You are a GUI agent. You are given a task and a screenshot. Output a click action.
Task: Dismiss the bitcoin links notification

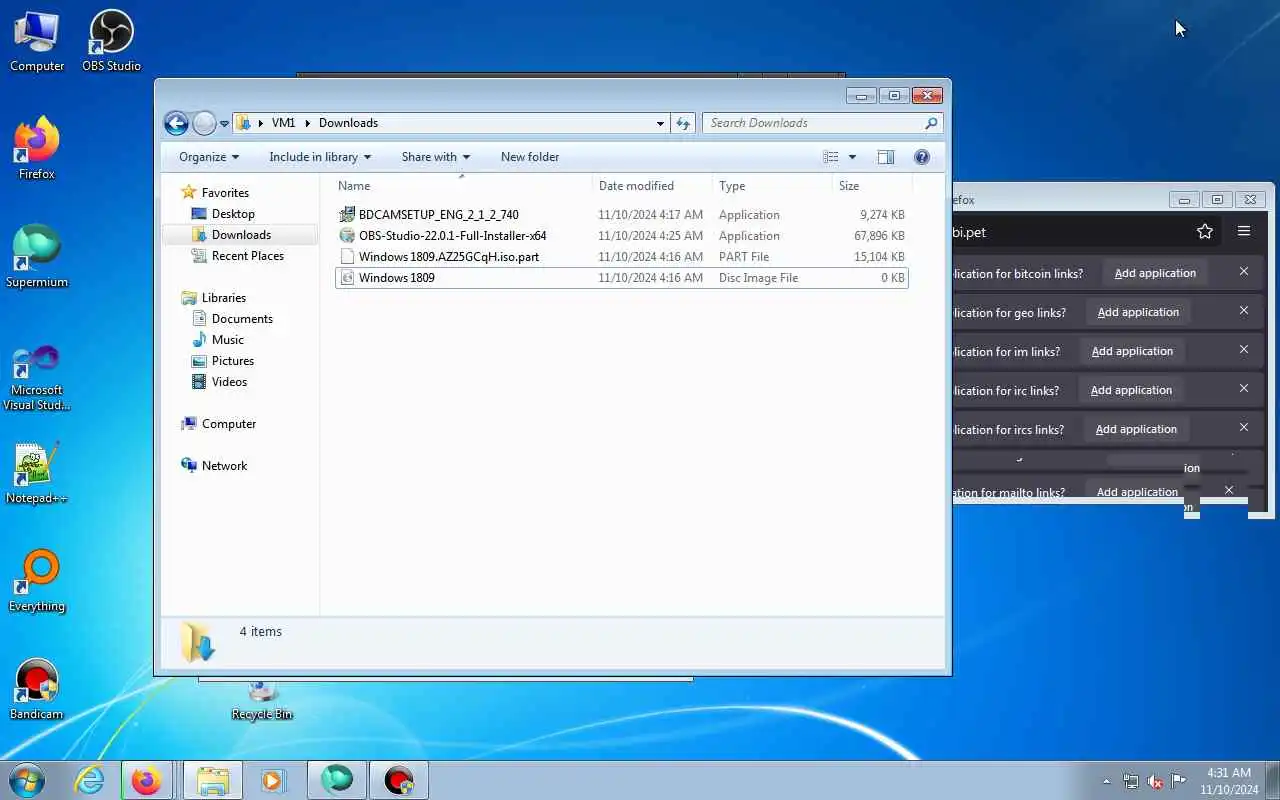click(x=1244, y=271)
